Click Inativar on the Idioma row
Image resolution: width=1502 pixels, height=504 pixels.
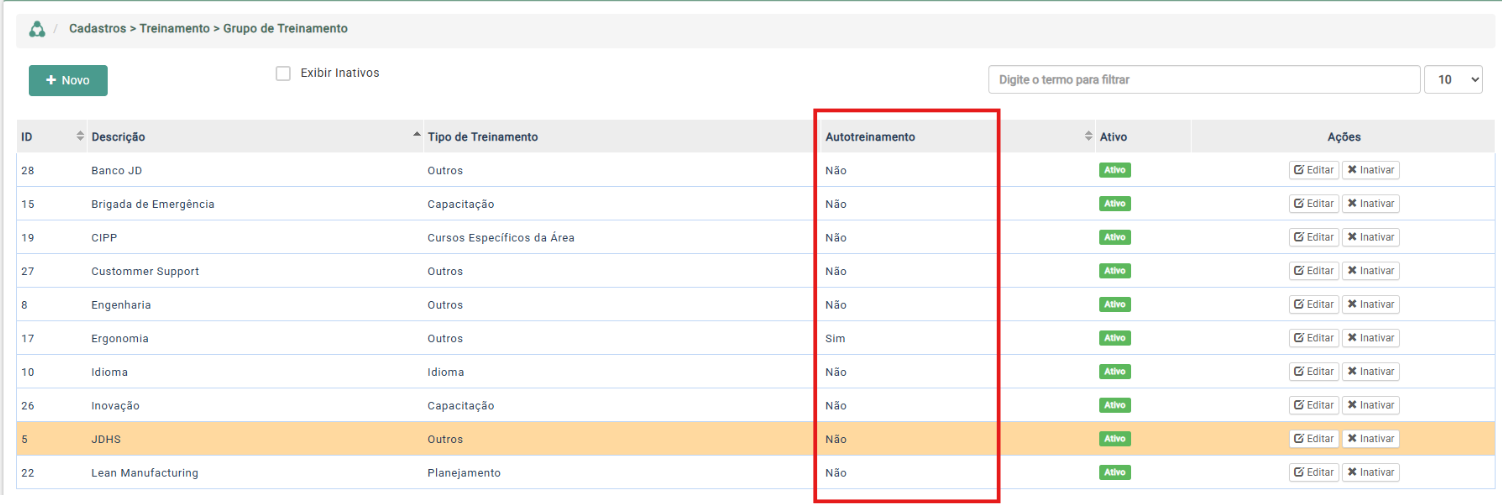1370,372
